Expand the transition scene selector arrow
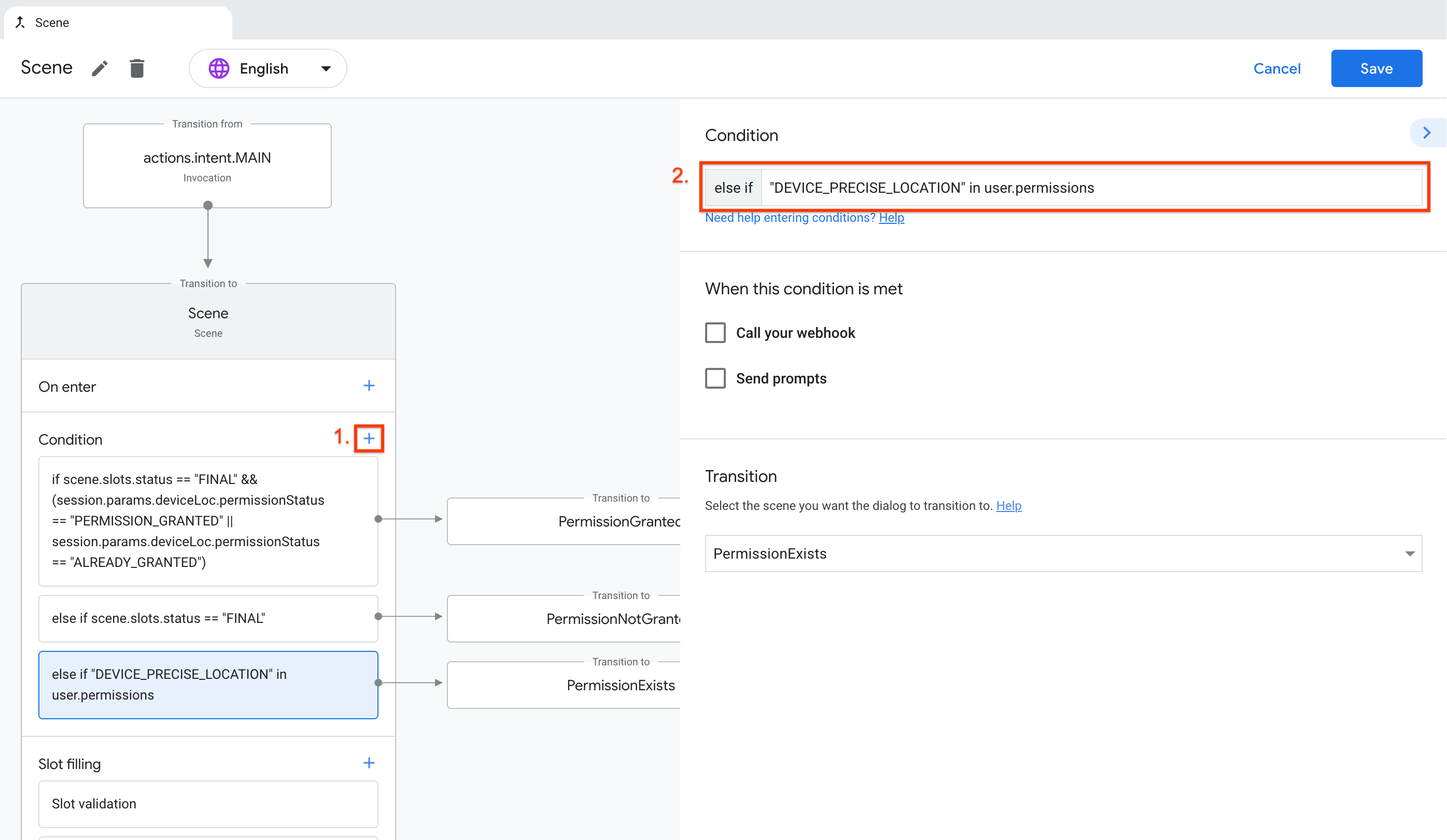This screenshot has width=1447, height=840. click(x=1410, y=553)
